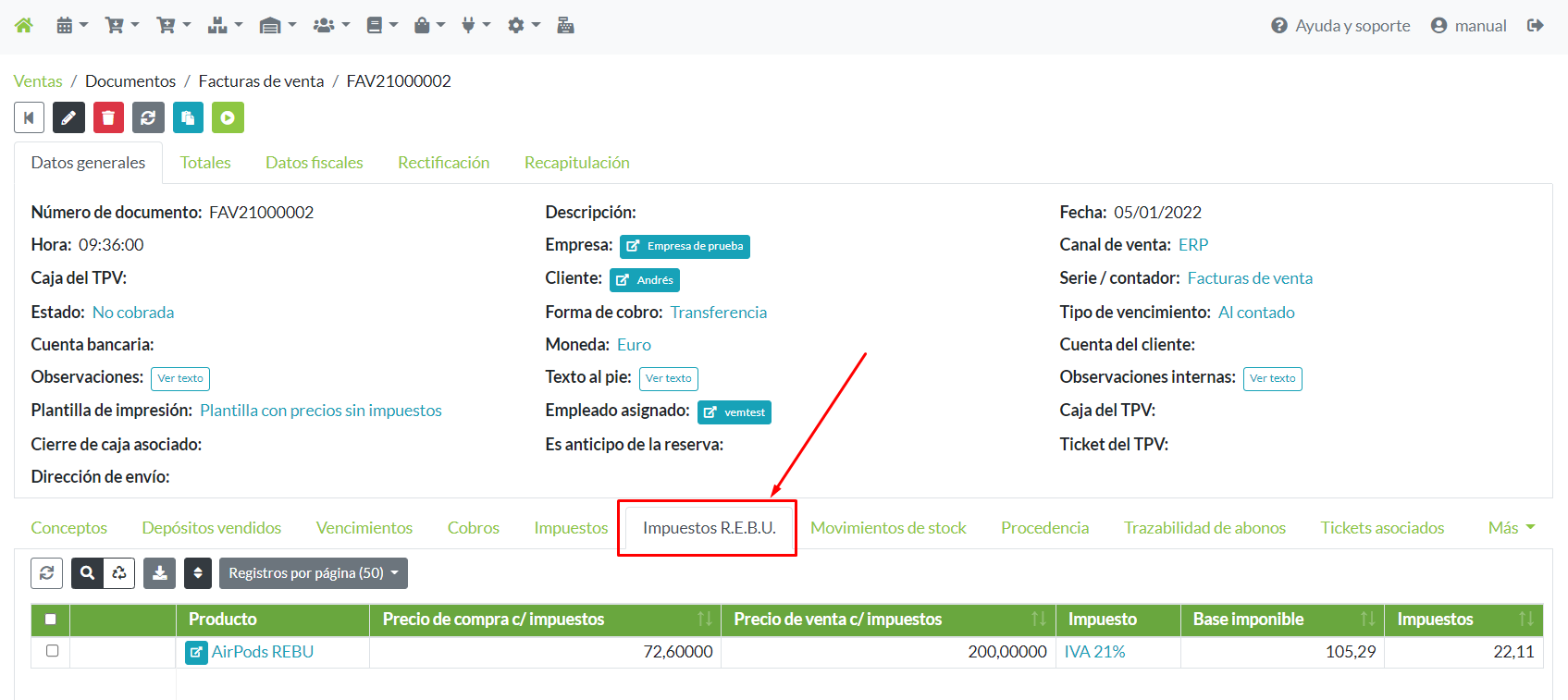This screenshot has height=700, width=1568.
Task: Tick the AirPods REBU row checkbox
Action: (52, 651)
